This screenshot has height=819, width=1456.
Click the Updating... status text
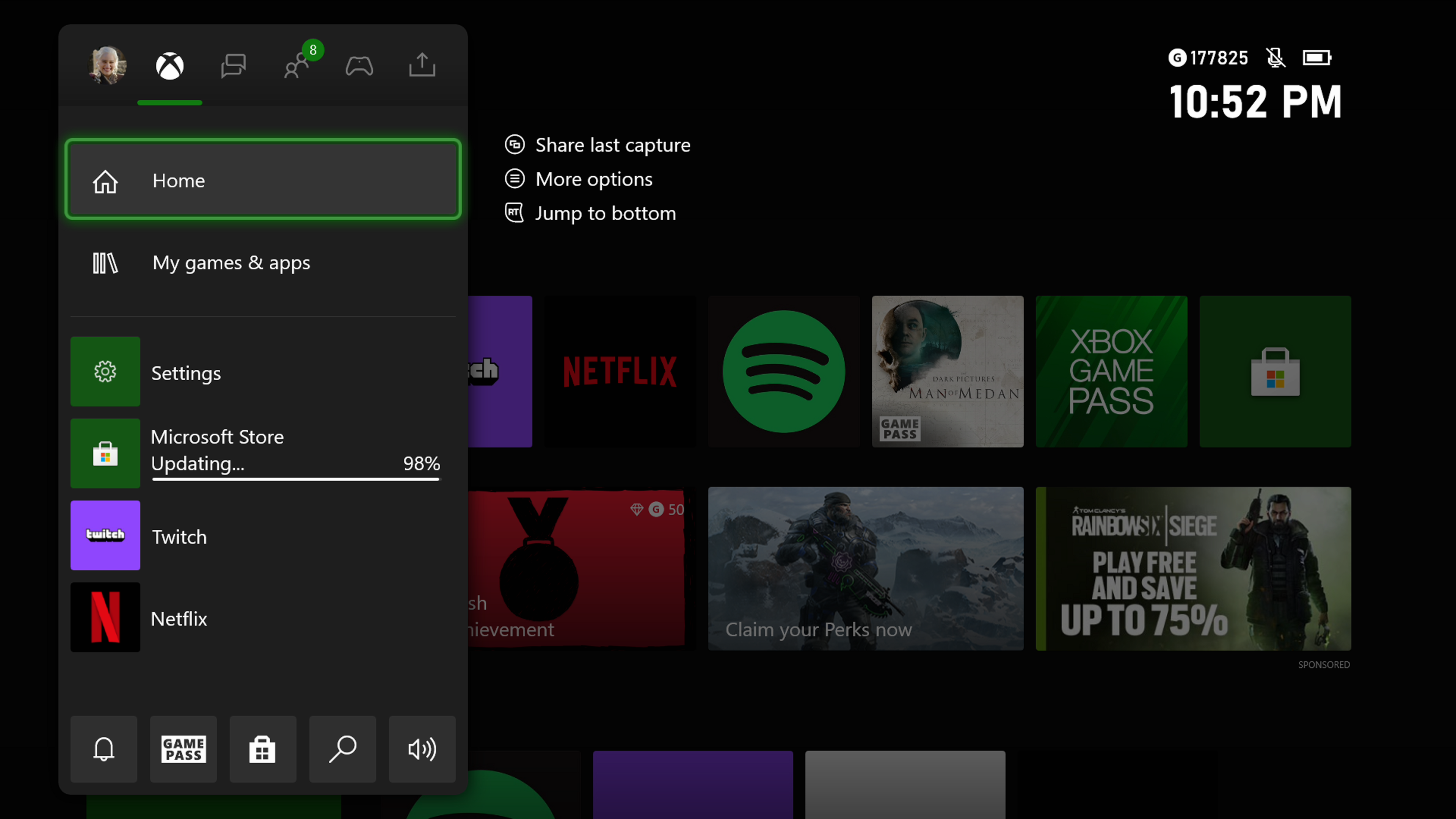click(198, 463)
